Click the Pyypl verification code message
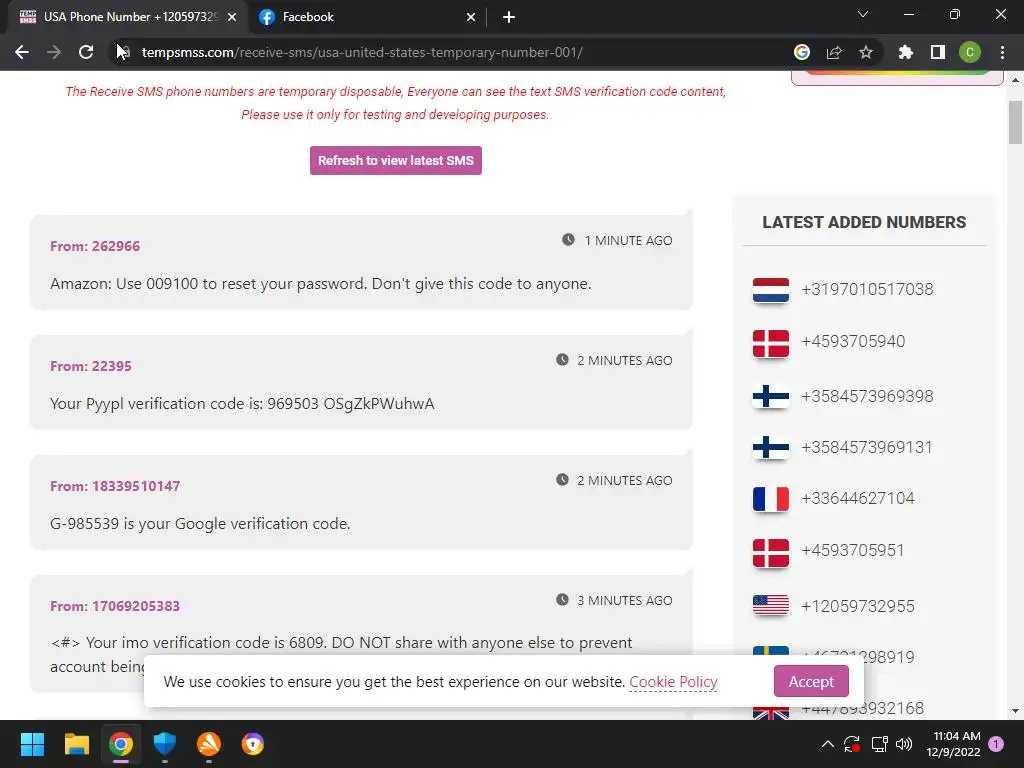This screenshot has height=768, width=1024. 242,404
